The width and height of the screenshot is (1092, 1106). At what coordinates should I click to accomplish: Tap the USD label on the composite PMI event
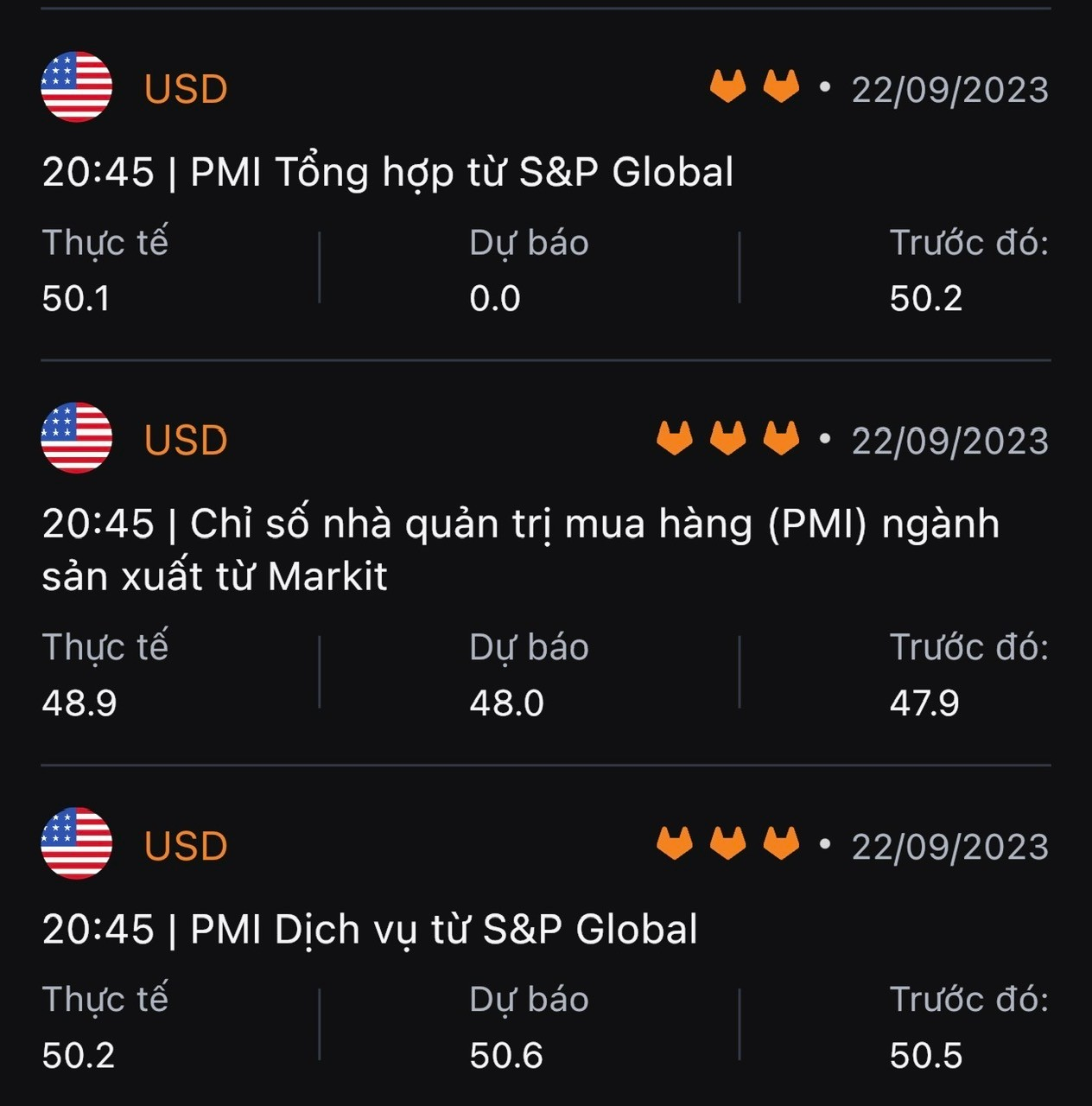[186, 89]
